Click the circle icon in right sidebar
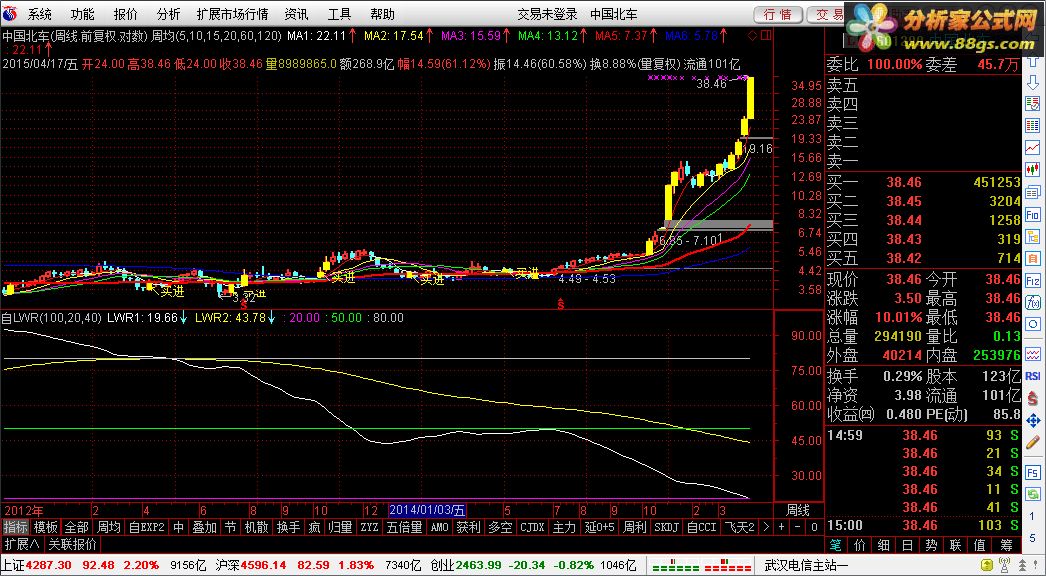The width and height of the screenshot is (1046, 576). coord(1033,323)
